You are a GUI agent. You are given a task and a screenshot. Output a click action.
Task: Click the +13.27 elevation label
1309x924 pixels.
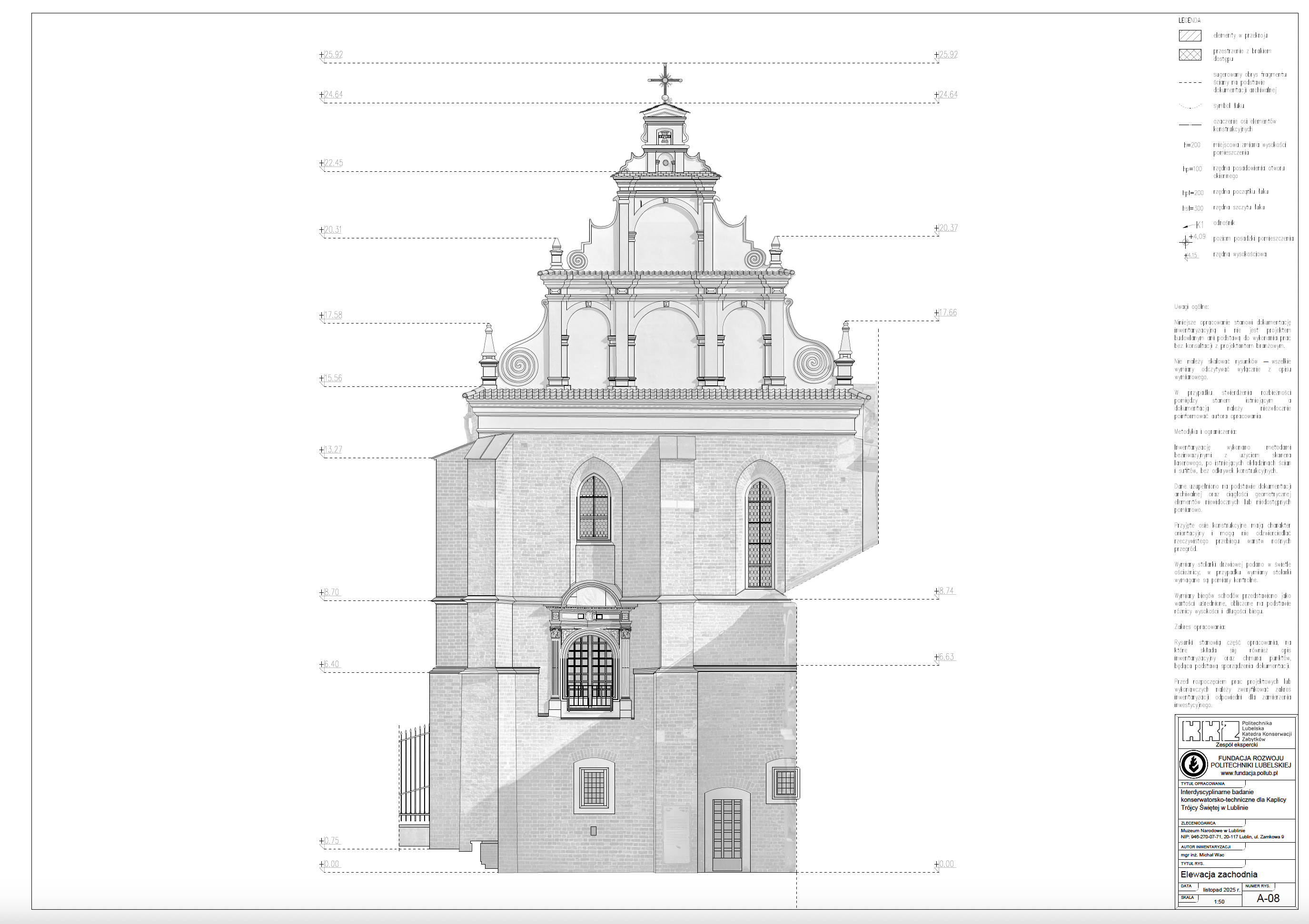tap(331, 450)
